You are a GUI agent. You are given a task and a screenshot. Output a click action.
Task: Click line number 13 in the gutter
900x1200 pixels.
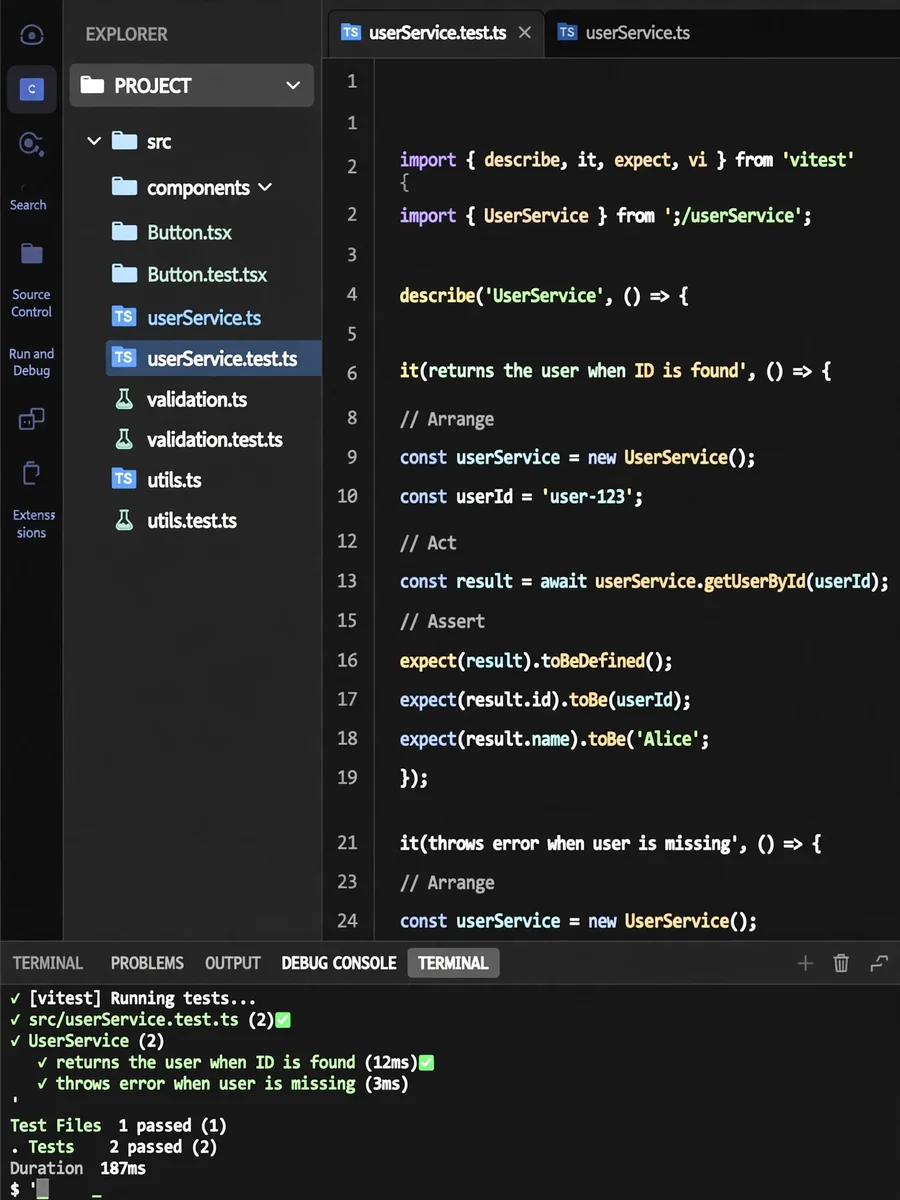(347, 581)
